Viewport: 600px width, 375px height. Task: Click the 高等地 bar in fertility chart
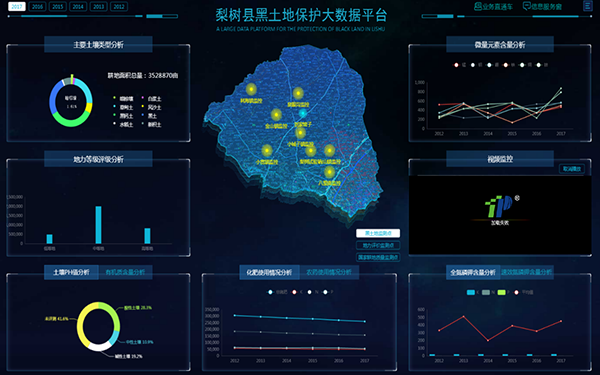(147, 236)
